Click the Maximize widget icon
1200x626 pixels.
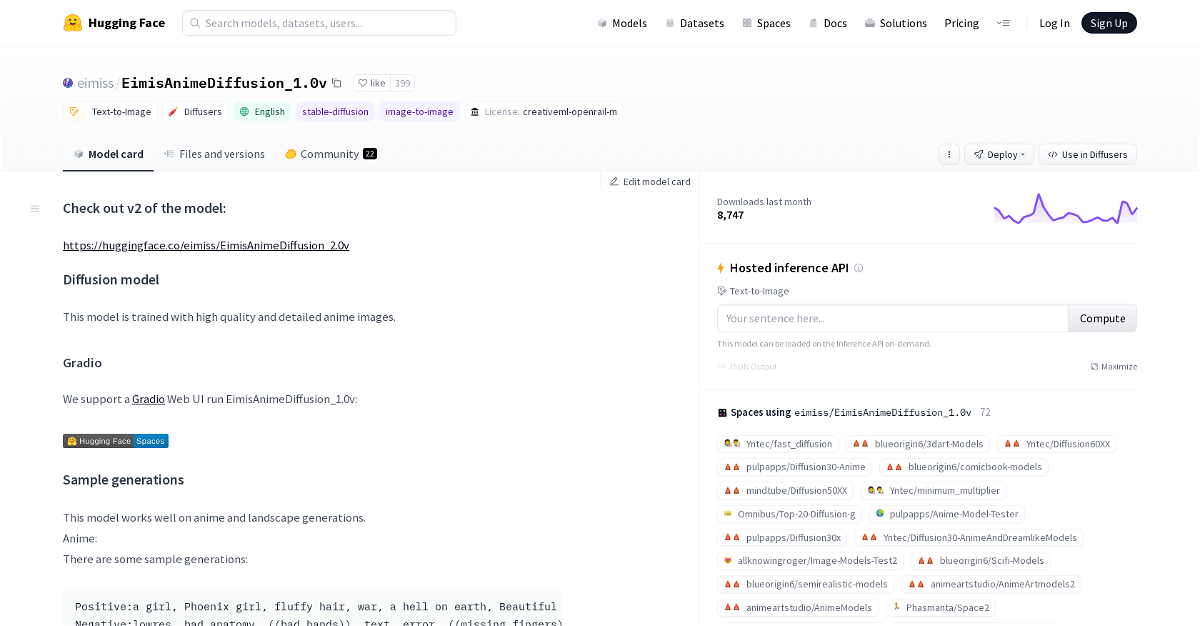(1095, 366)
